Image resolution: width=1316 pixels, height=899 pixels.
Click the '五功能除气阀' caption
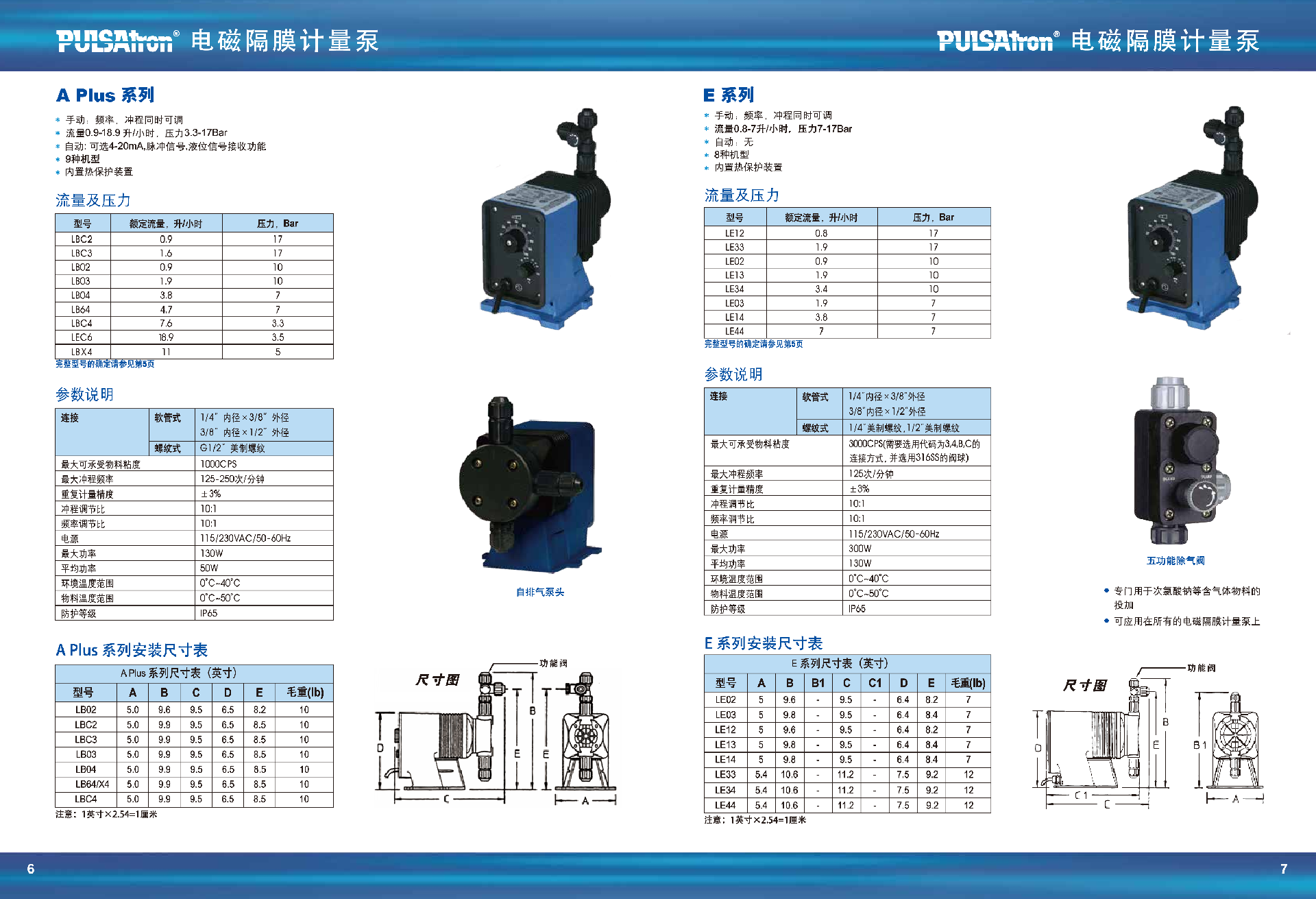(1176, 561)
